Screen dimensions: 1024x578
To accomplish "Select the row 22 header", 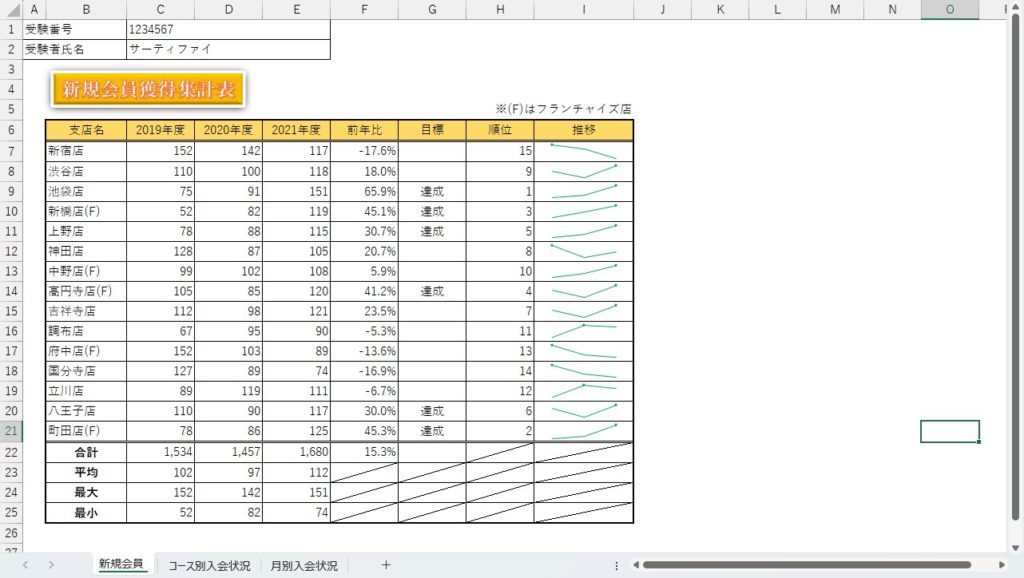I will click(11, 452).
